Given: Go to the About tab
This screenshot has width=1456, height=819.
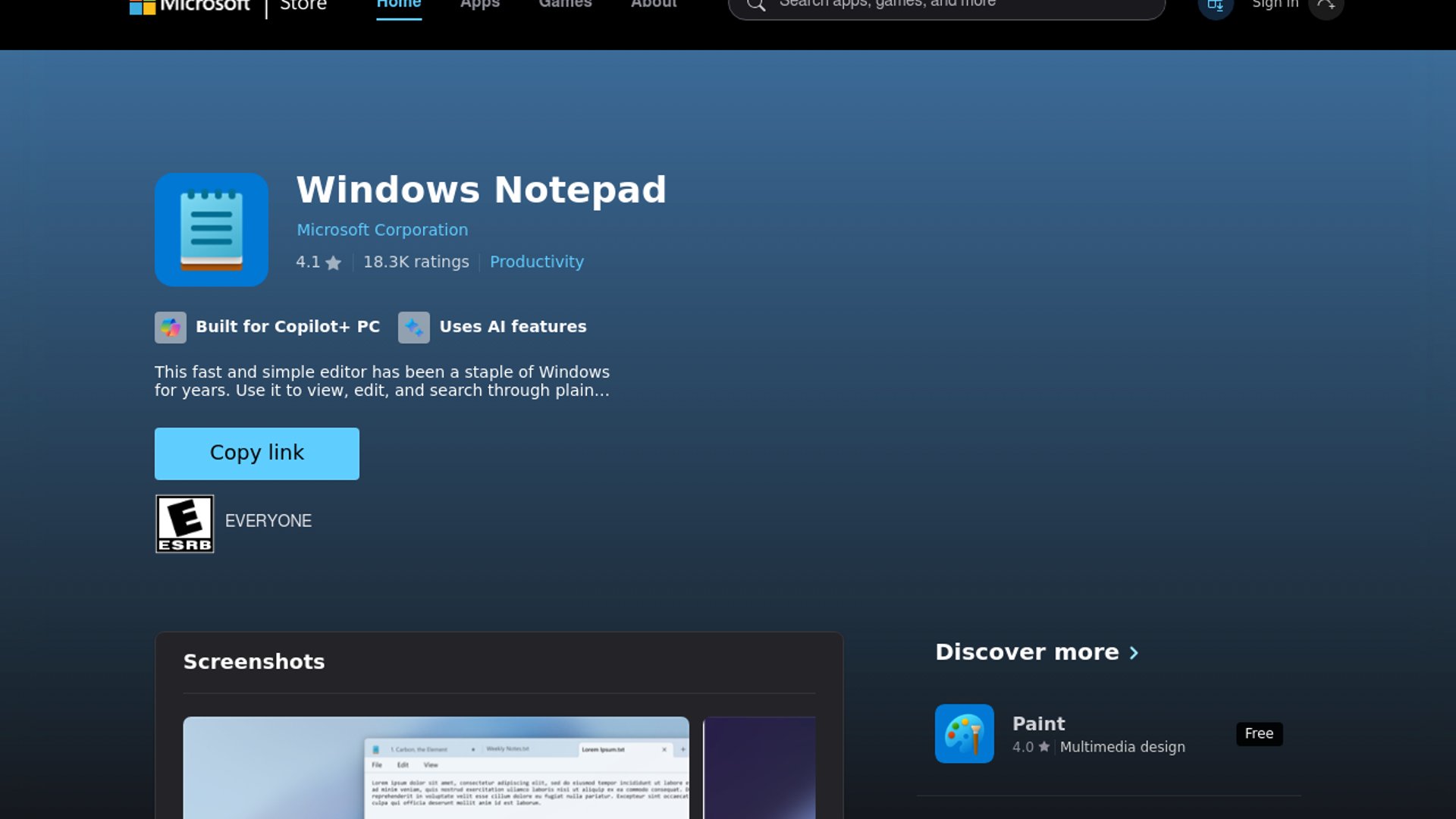Looking at the screenshot, I should coord(654,5).
